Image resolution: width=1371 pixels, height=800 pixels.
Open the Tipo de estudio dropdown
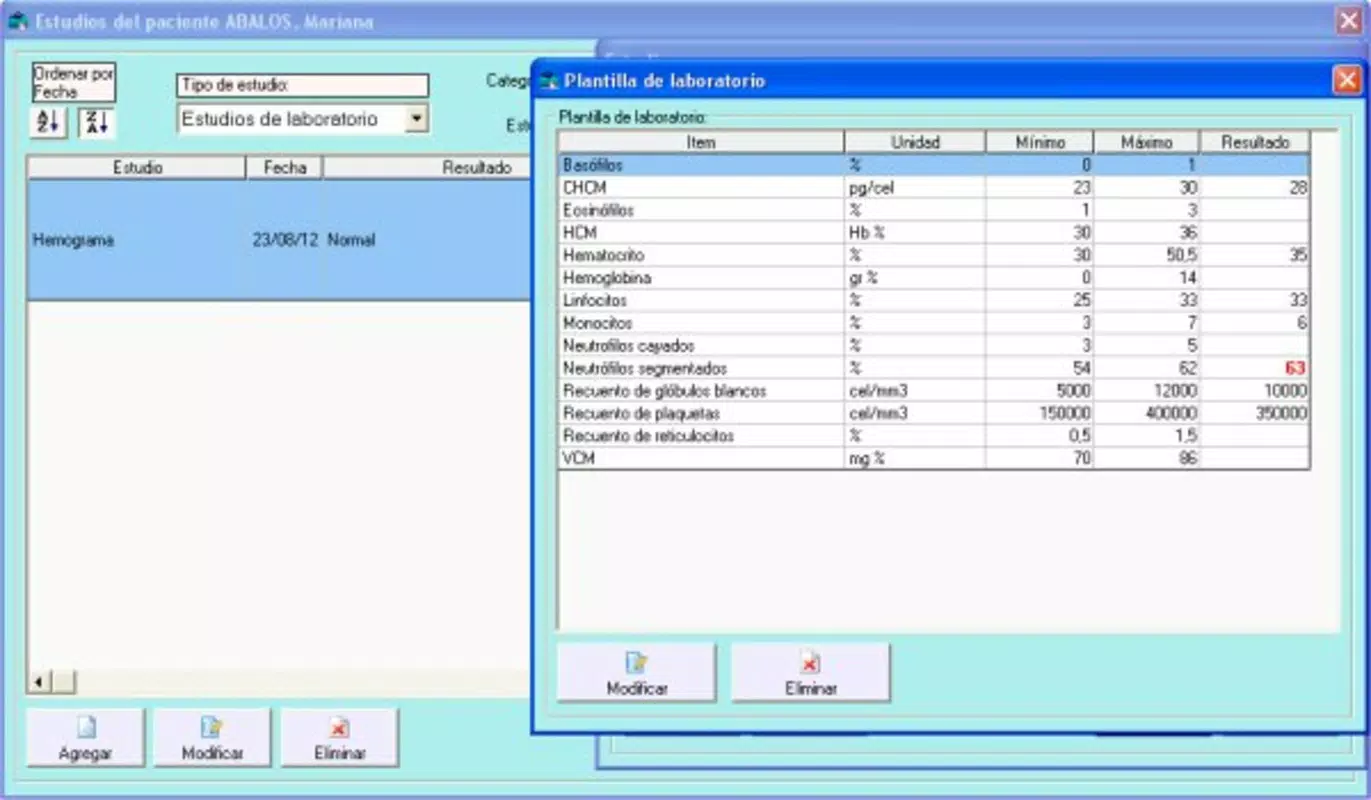[x=417, y=119]
